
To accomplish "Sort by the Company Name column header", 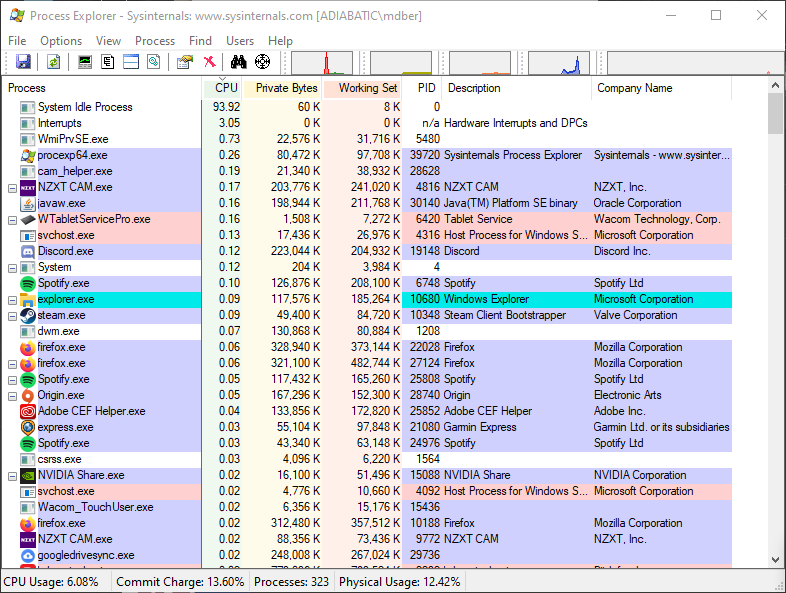I will pyautogui.click(x=662, y=88).
